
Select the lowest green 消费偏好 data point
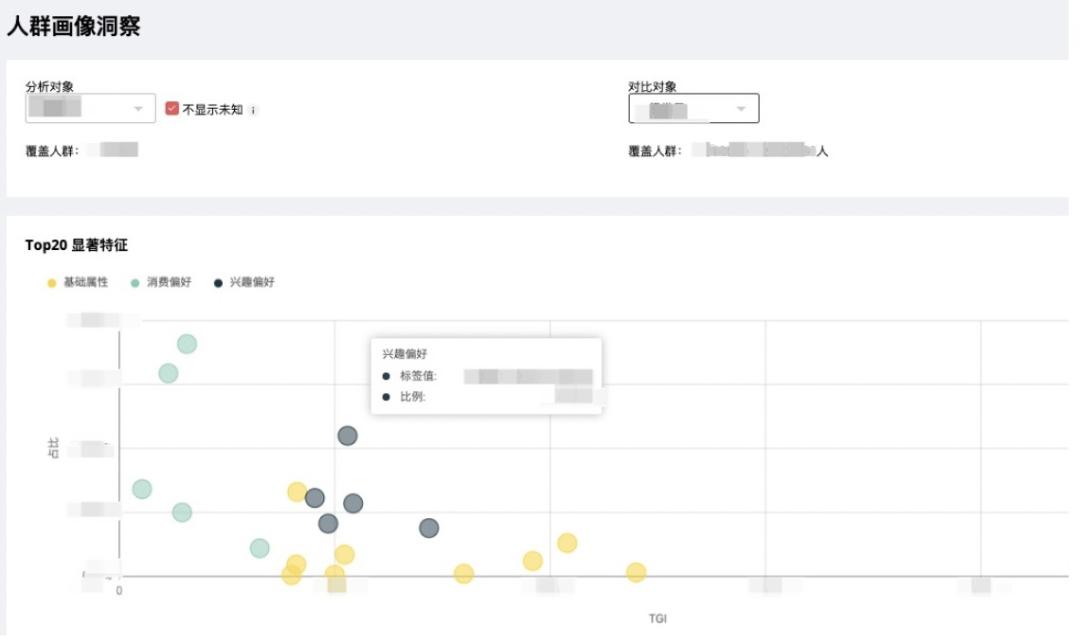pos(260,548)
